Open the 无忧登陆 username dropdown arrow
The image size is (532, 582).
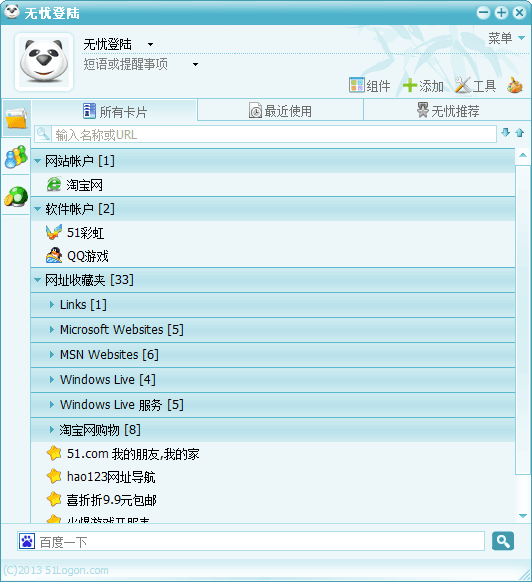pos(150,45)
